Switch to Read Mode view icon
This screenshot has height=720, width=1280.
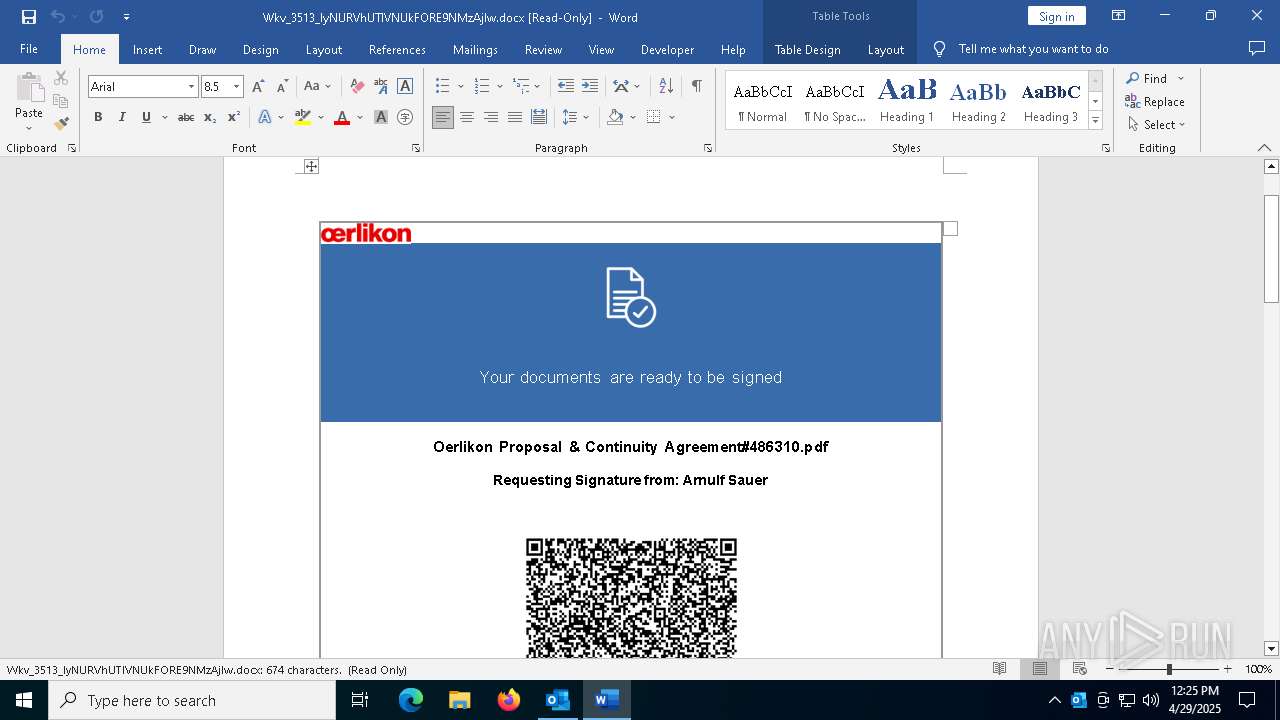[x=999, y=669]
